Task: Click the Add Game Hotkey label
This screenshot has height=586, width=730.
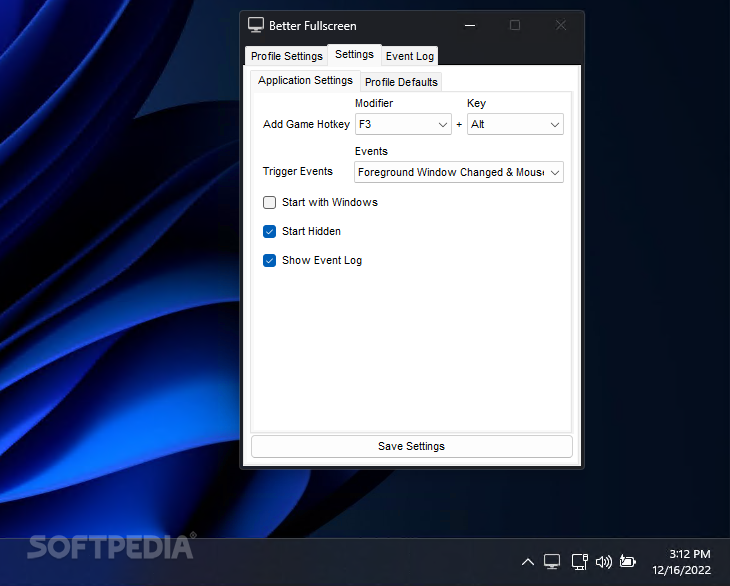Action: click(x=306, y=124)
